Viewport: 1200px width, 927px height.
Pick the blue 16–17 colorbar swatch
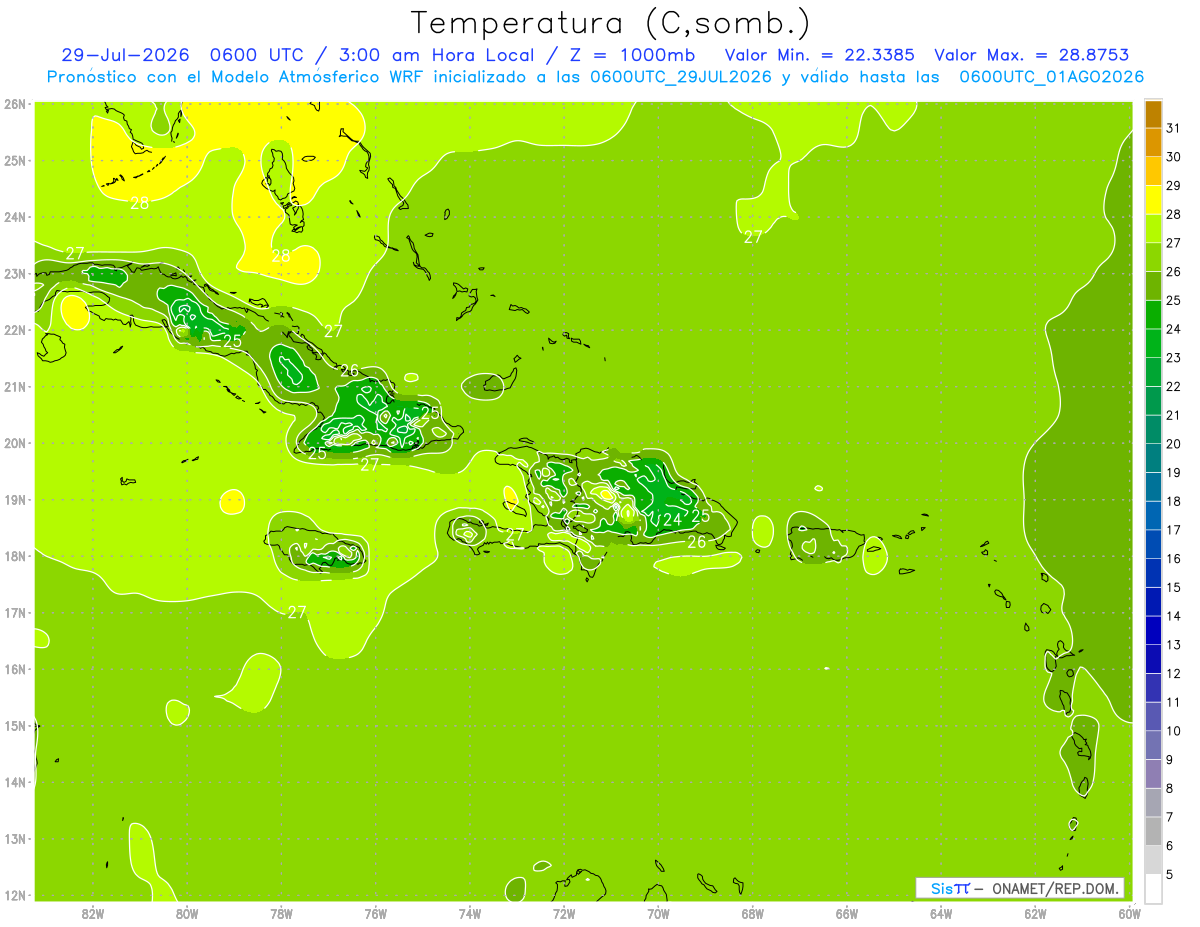point(1153,545)
